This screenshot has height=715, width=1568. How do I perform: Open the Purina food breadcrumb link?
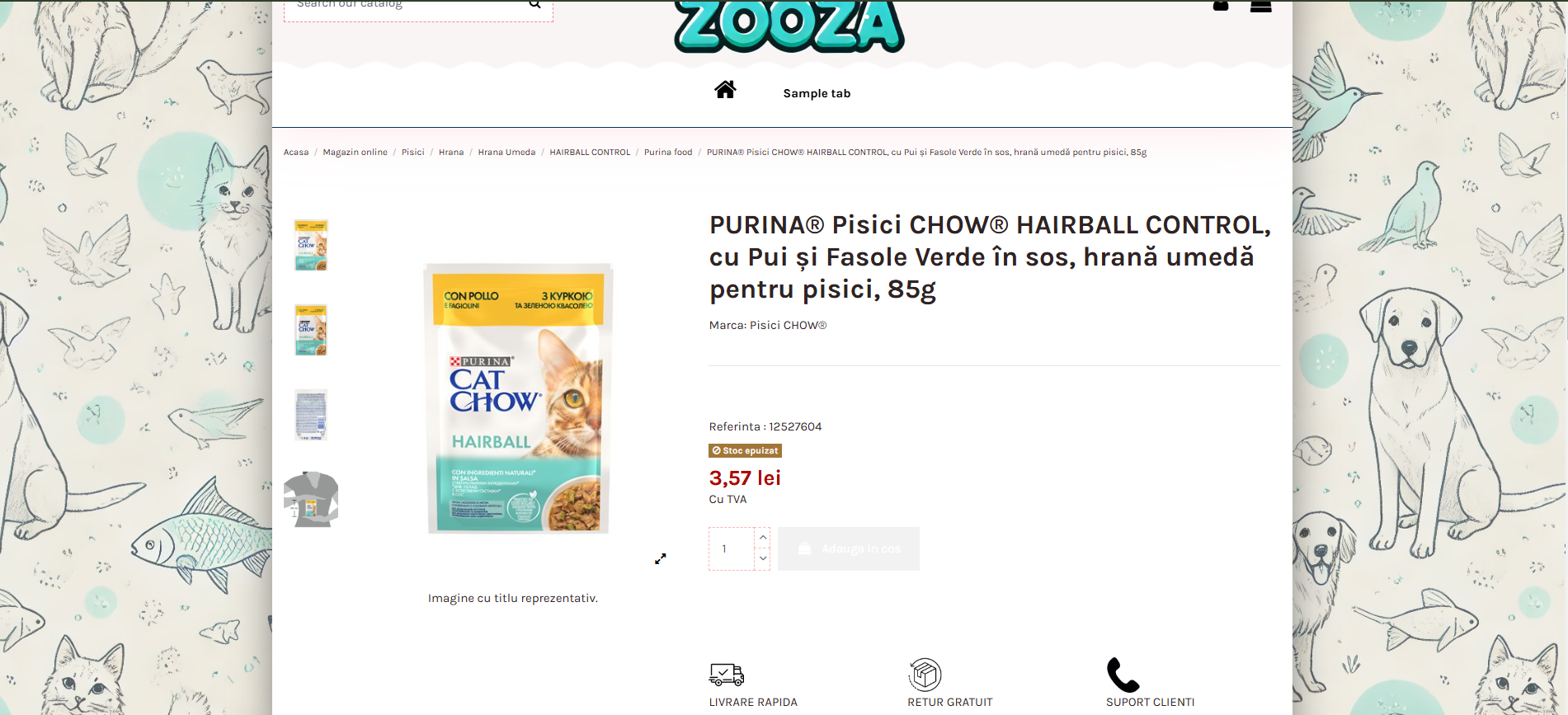click(668, 153)
